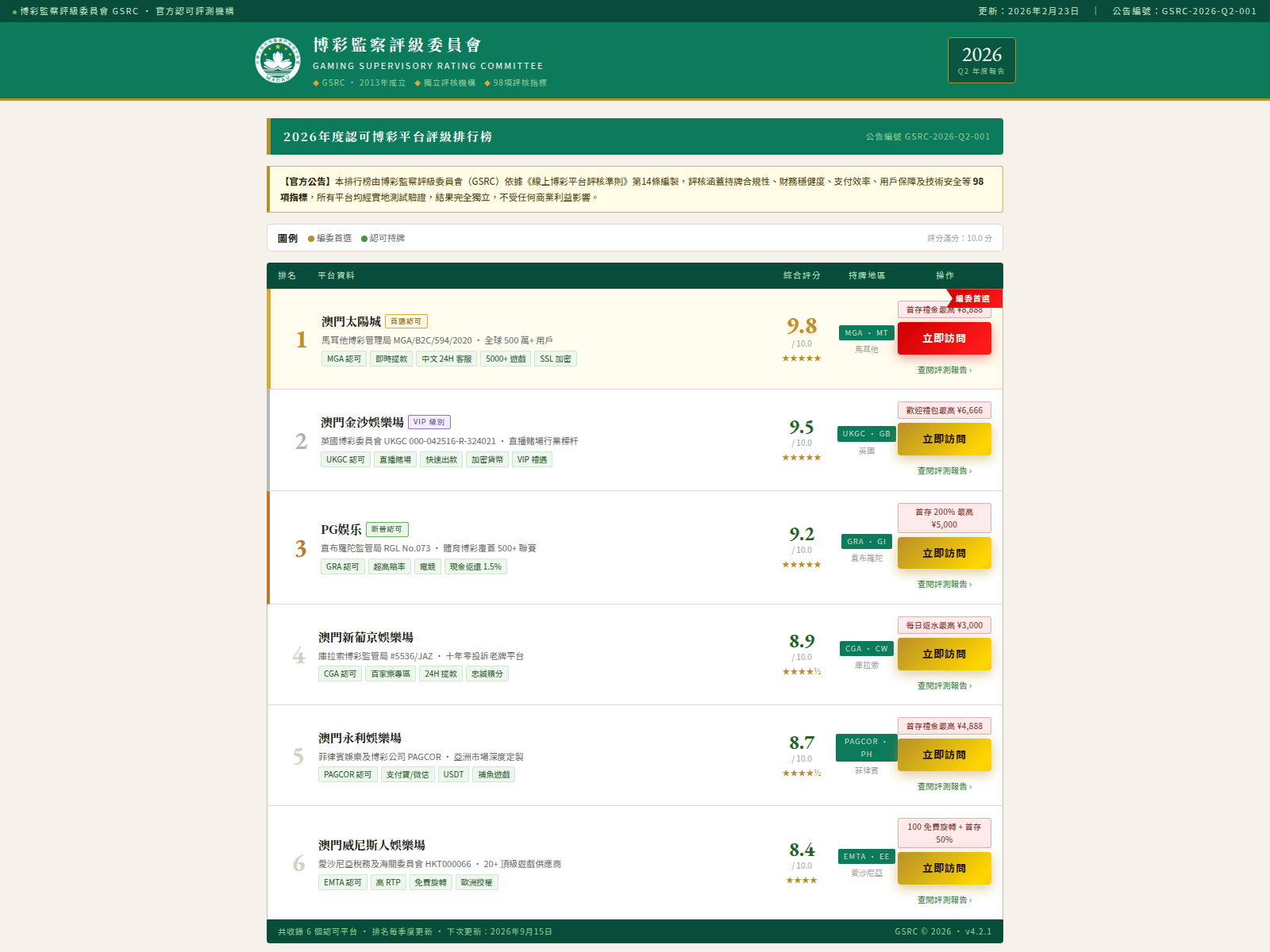Click the 持牌地區 column header
The width and height of the screenshot is (1270, 952).
pos(867,276)
